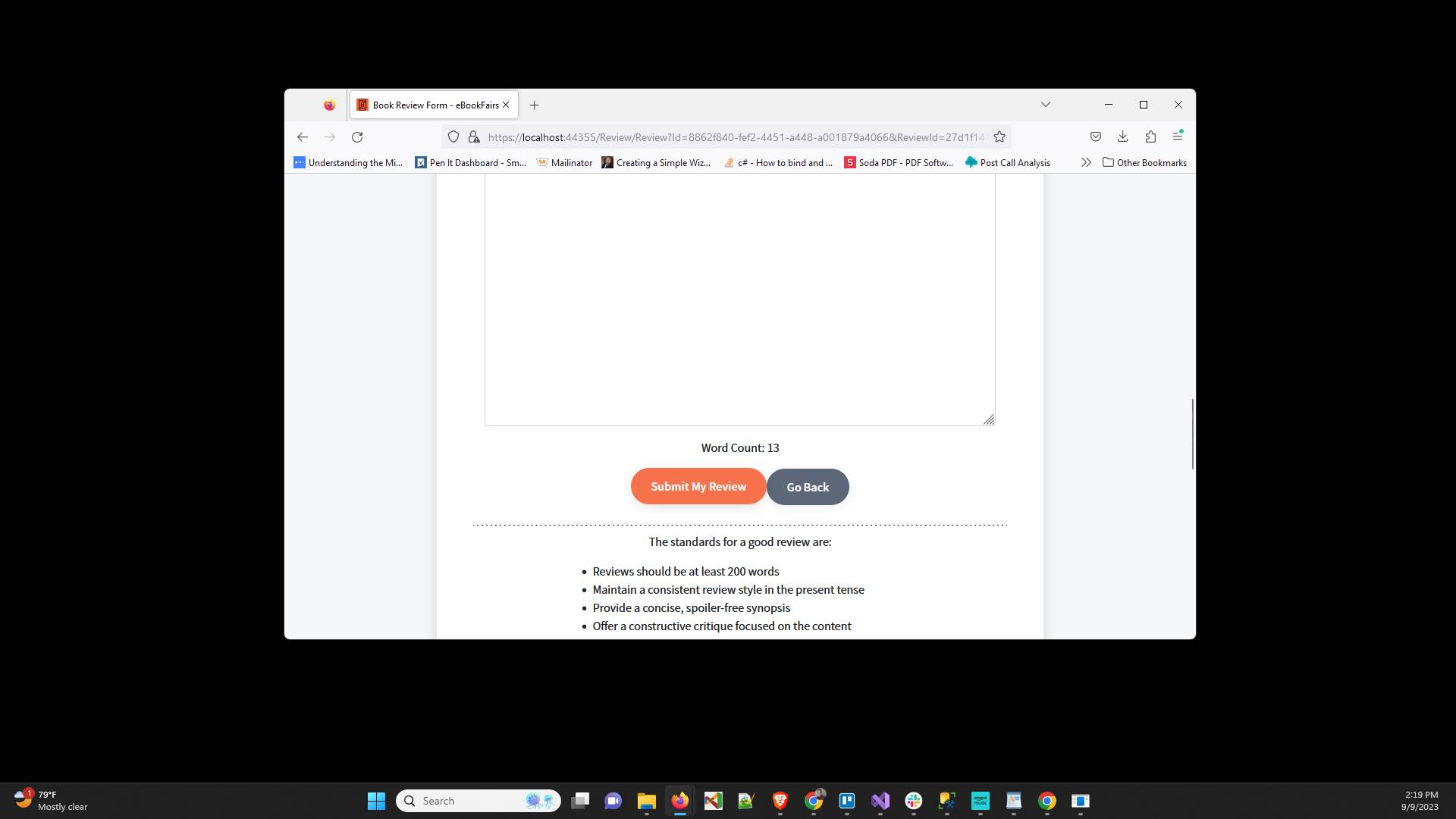
Task: Click the browser back arrow
Action: point(303,137)
